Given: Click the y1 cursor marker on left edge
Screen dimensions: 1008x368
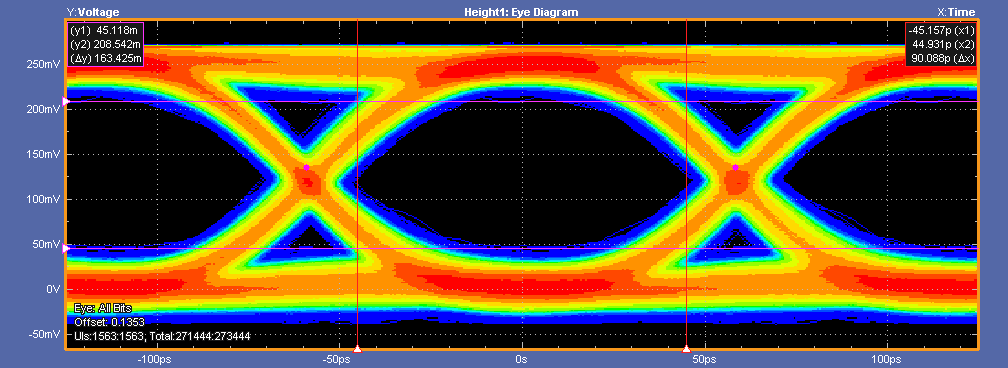Looking at the screenshot, I should (65, 249).
